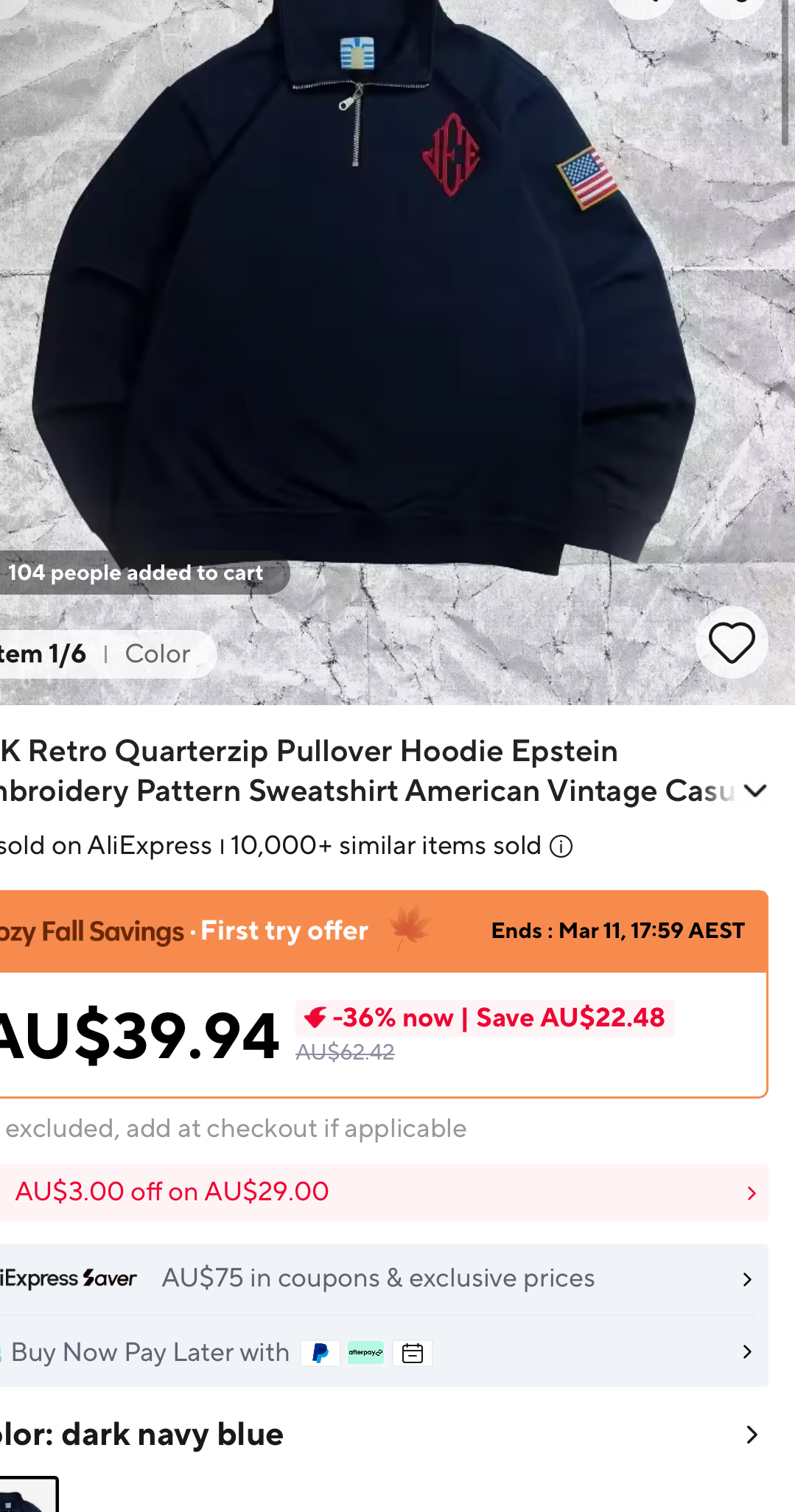Select the Item 1/6 image indicator
This screenshot has width=795, height=1512.
(43, 654)
